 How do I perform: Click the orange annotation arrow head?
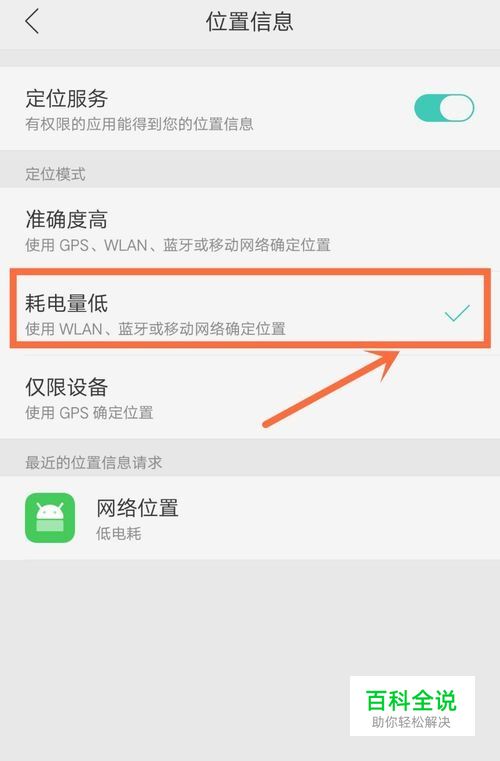click(x=386, y=362)
